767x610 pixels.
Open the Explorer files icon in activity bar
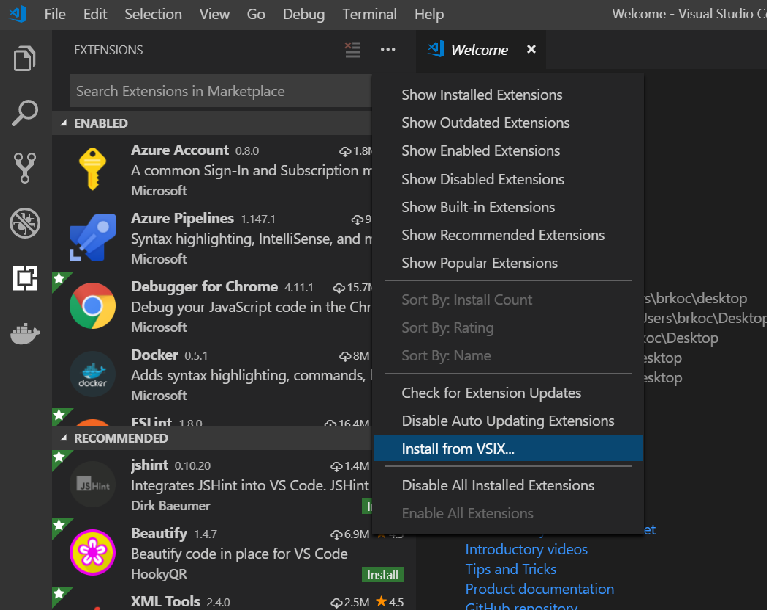pos(25,58)
